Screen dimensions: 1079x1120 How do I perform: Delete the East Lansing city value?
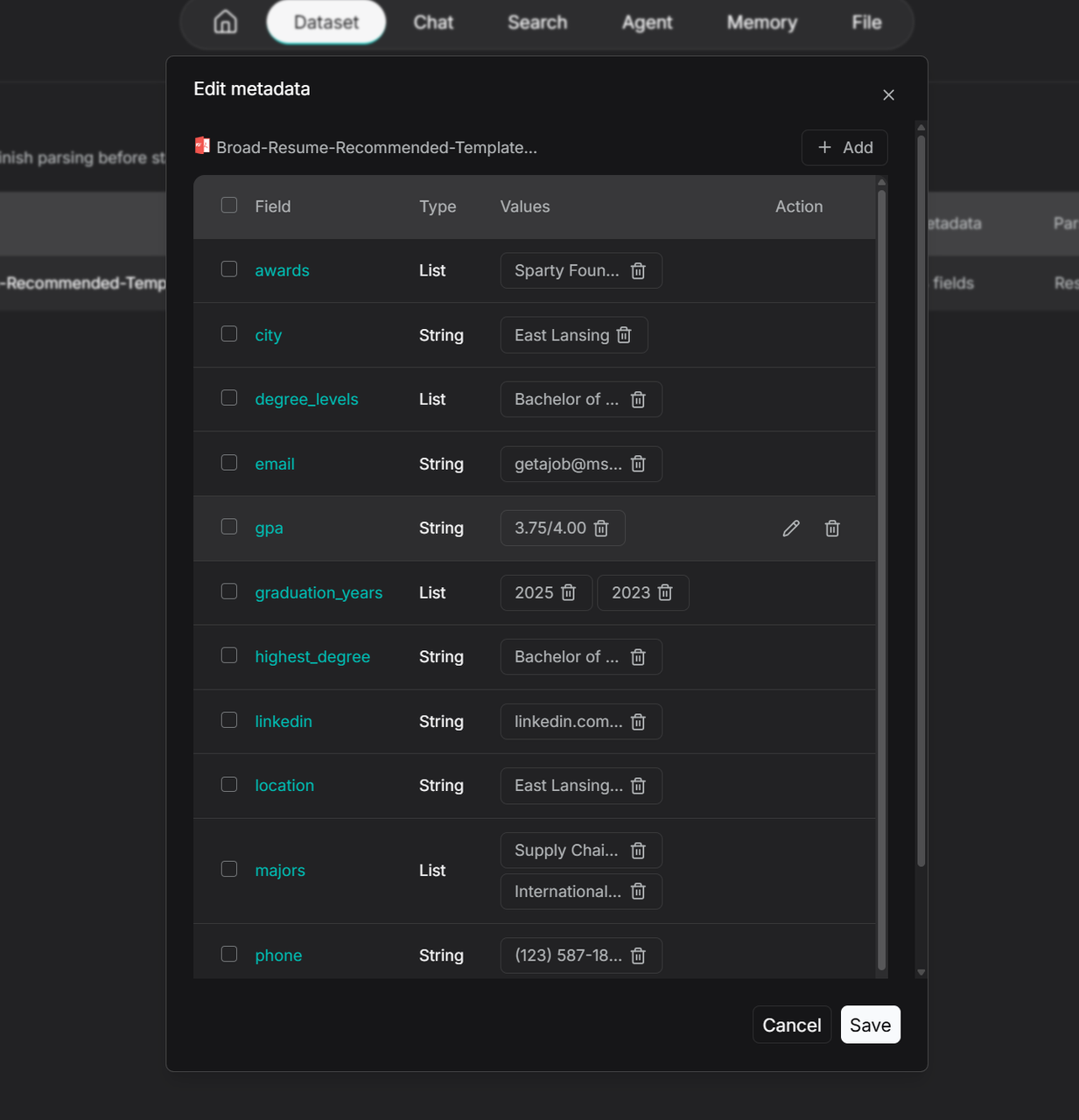coord(624,335)
